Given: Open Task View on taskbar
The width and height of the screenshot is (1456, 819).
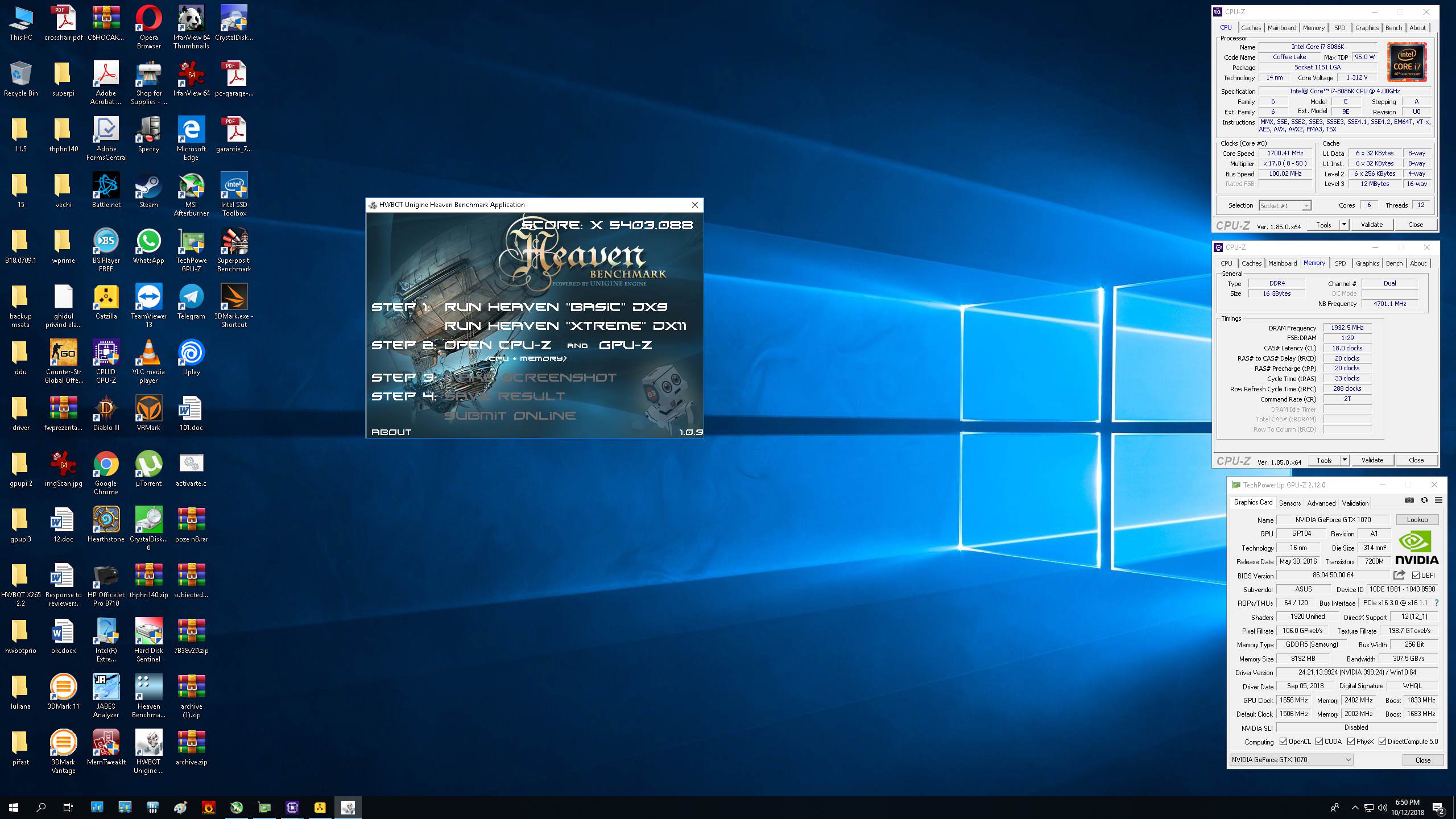Looking at the screenshot, I should tap(68, 807).
